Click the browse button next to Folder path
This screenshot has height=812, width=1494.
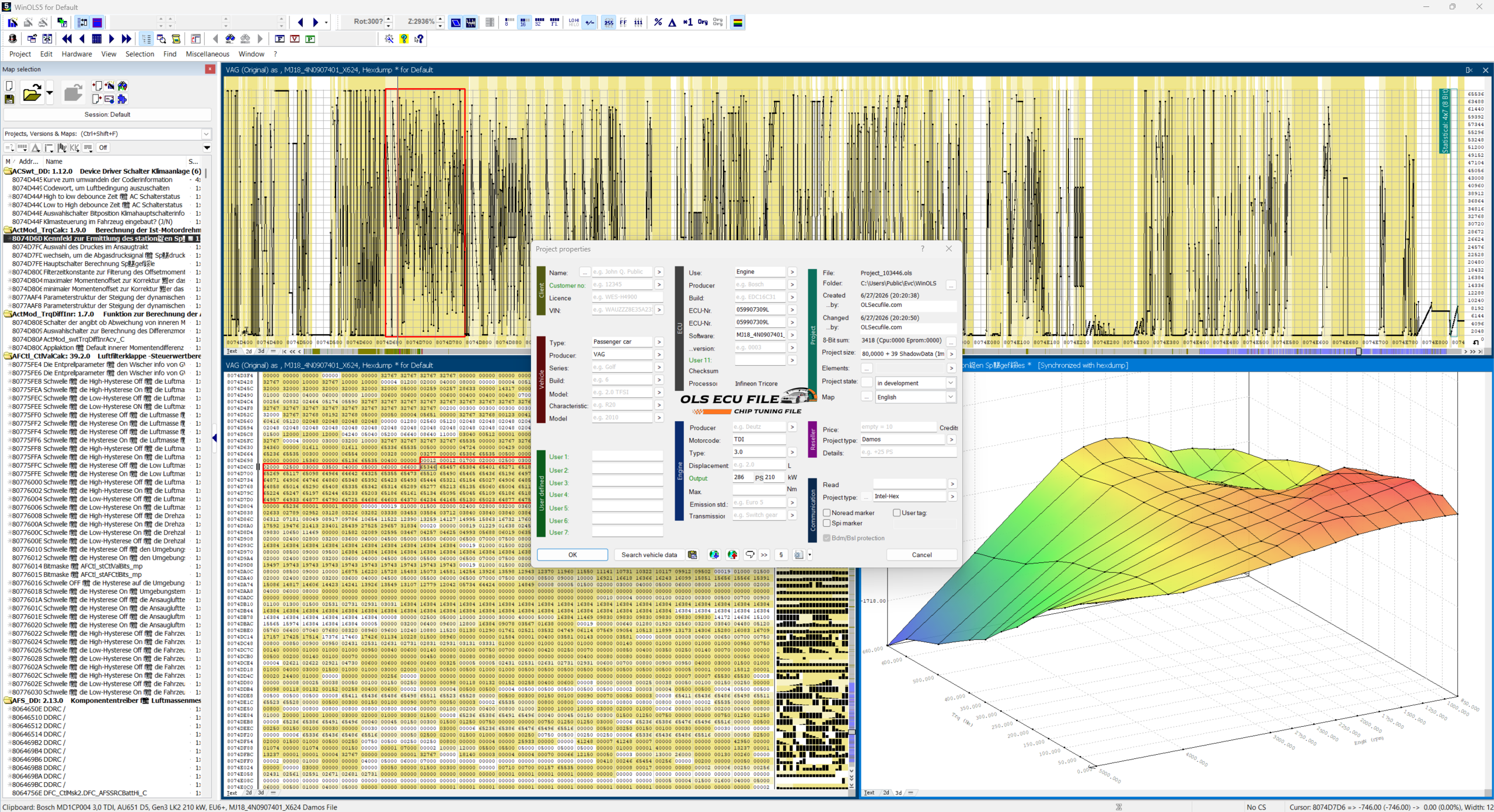point(951,285)
